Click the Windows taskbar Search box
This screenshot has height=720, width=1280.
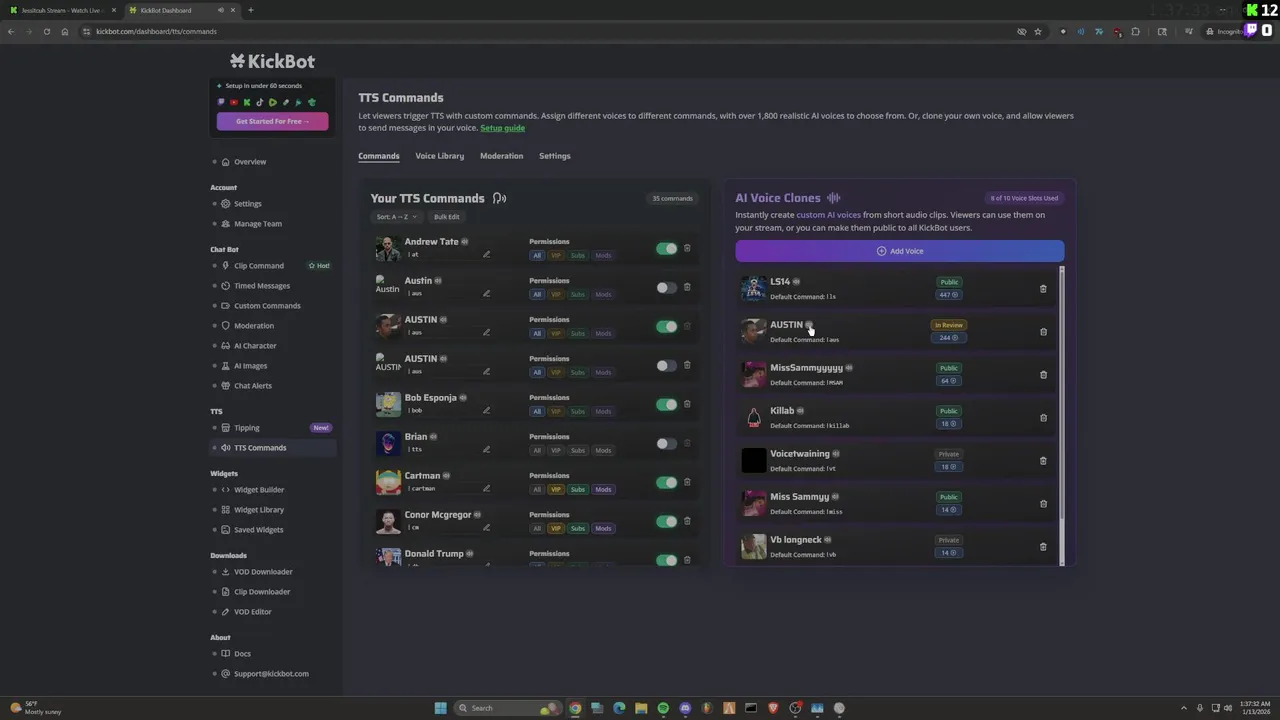pos(508,708)
